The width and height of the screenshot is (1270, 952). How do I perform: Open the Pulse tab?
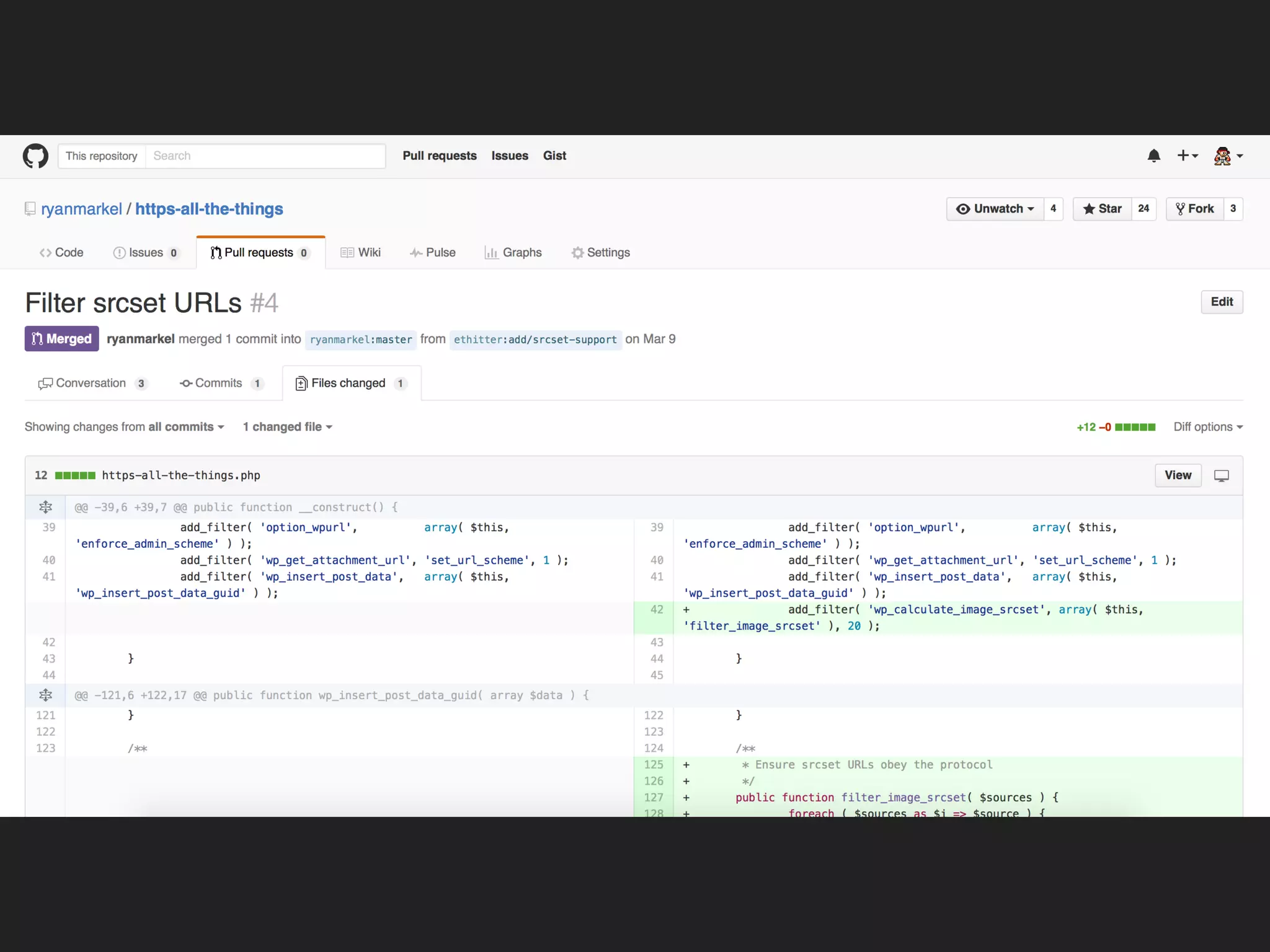coord(433,252)
